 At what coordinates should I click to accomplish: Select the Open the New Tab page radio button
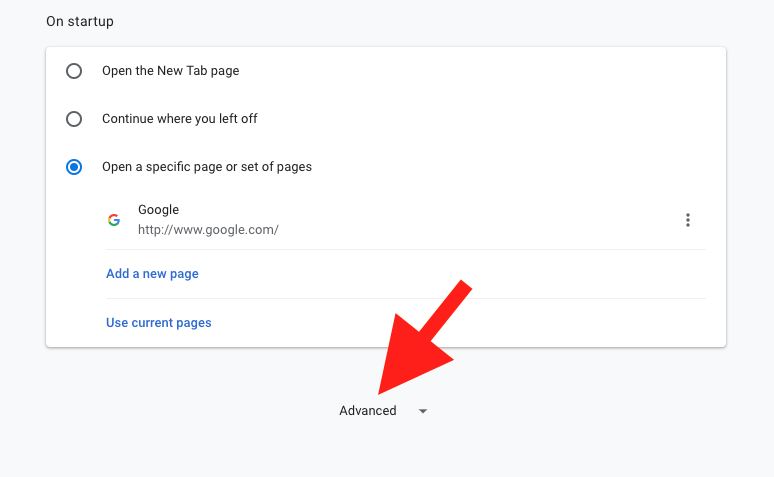point(74,71)
